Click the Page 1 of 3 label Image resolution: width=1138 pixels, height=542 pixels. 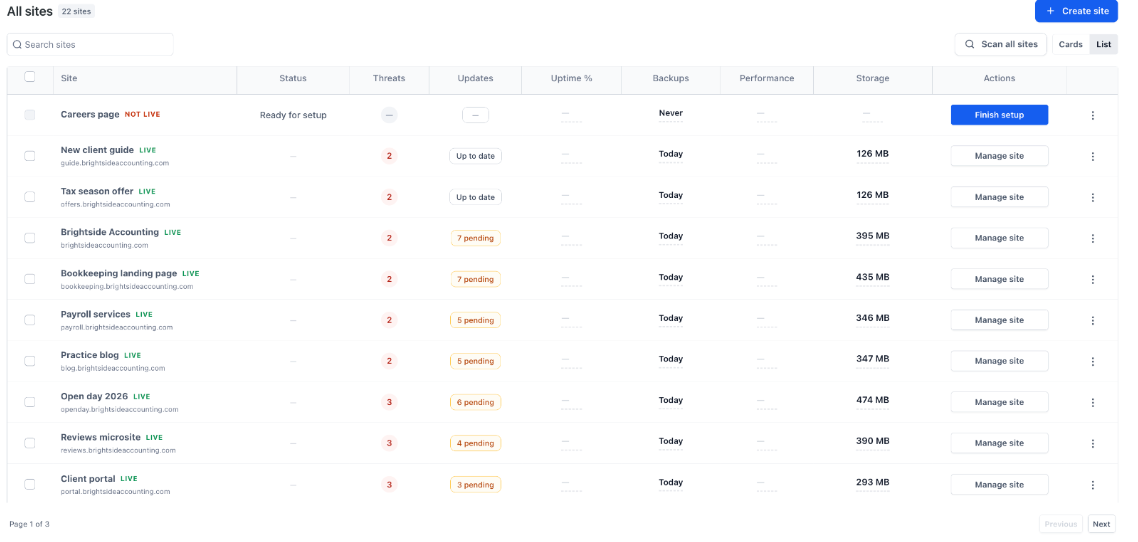29,524
